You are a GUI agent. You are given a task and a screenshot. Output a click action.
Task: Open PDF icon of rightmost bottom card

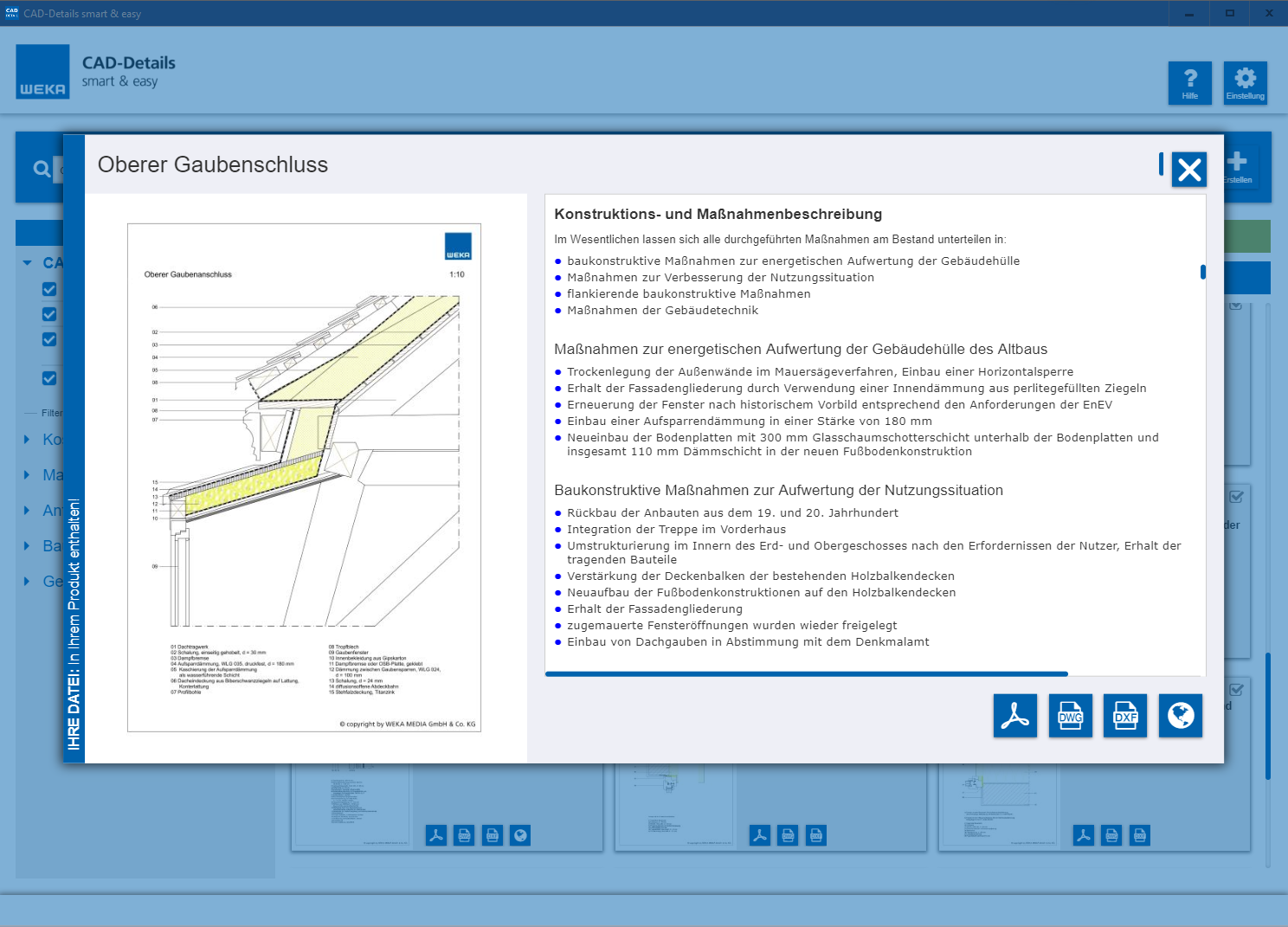click(x=1084, y=835)
